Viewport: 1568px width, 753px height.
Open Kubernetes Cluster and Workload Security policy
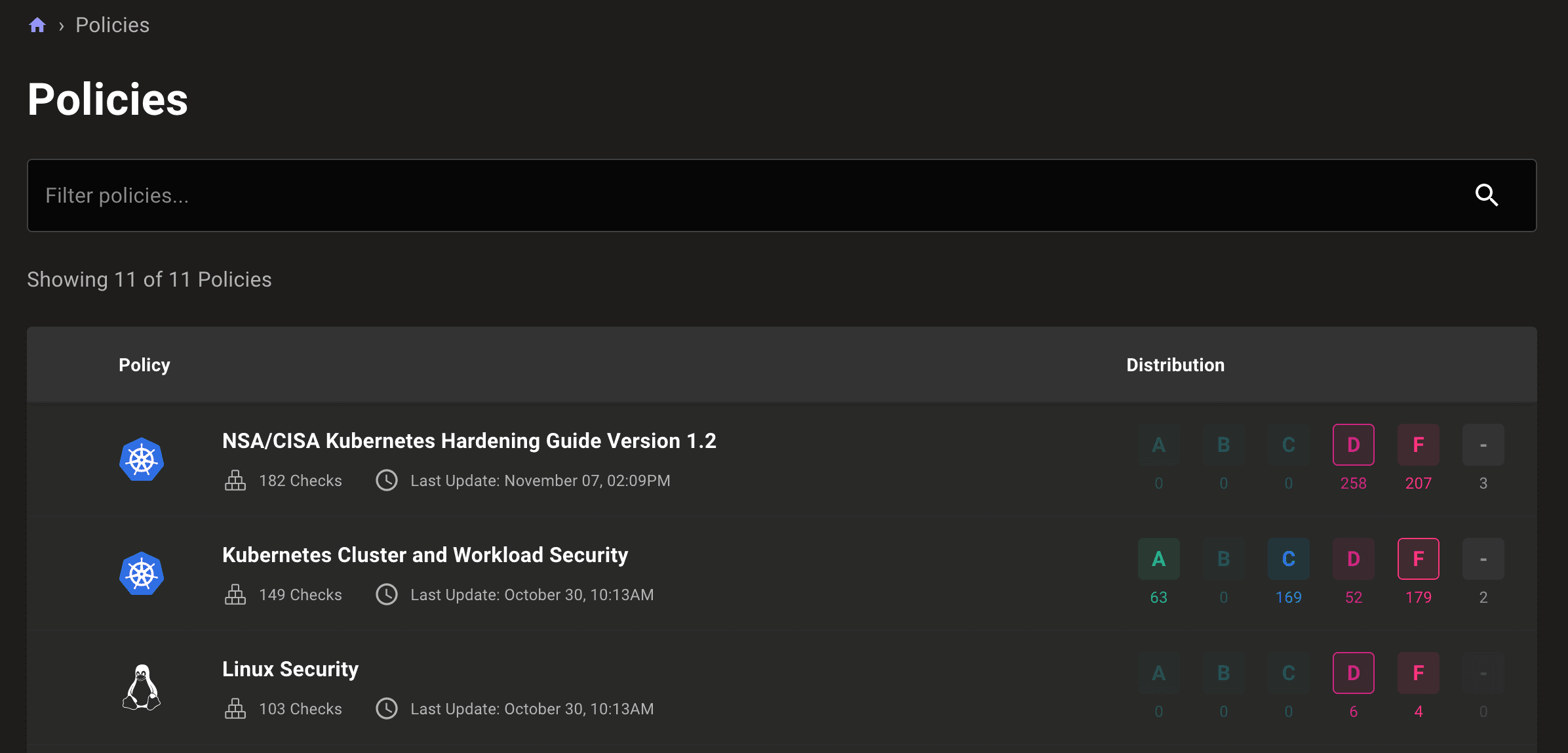(x=425, y=555)
